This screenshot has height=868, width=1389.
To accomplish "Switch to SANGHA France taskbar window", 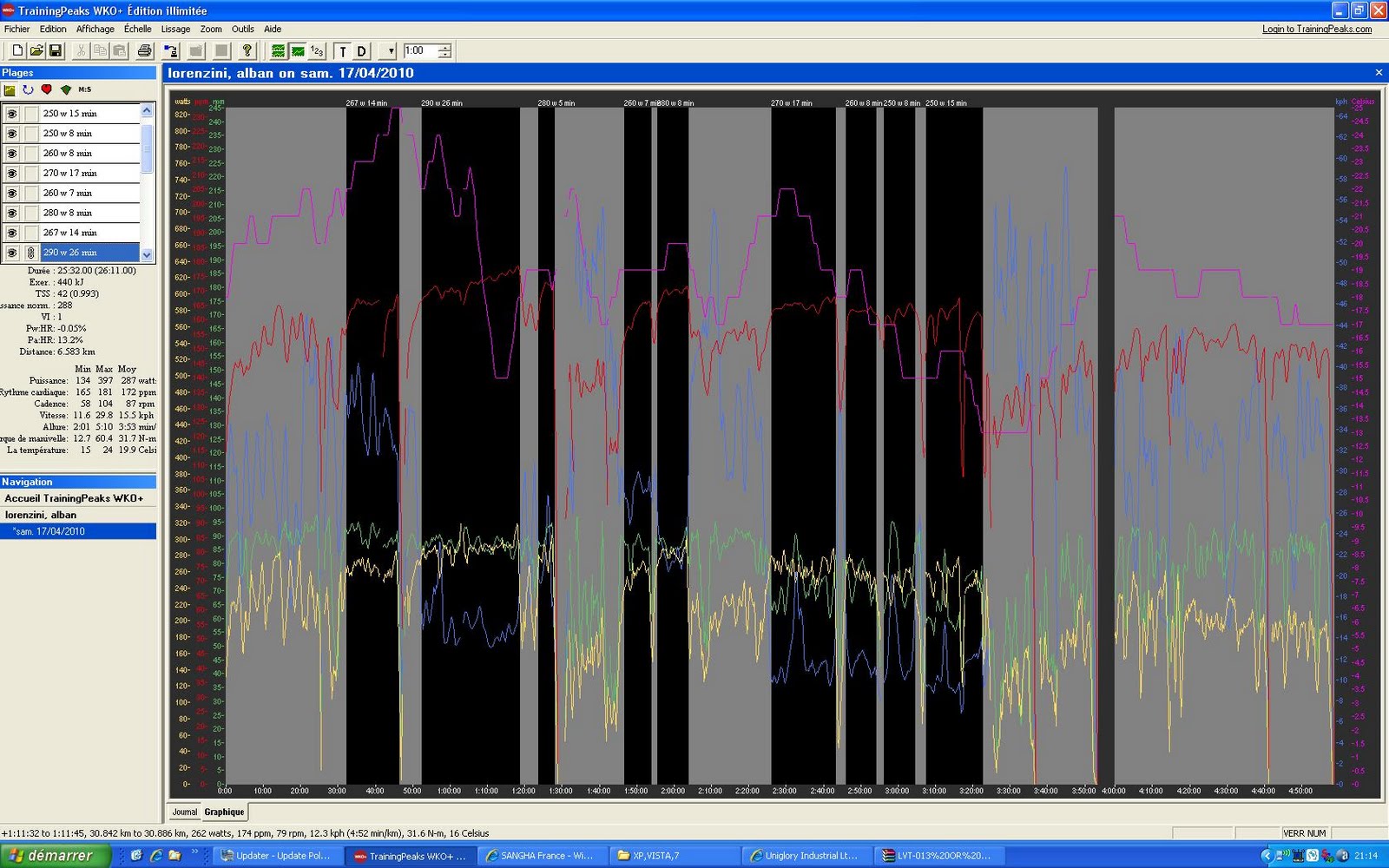I will pos(542,856).
